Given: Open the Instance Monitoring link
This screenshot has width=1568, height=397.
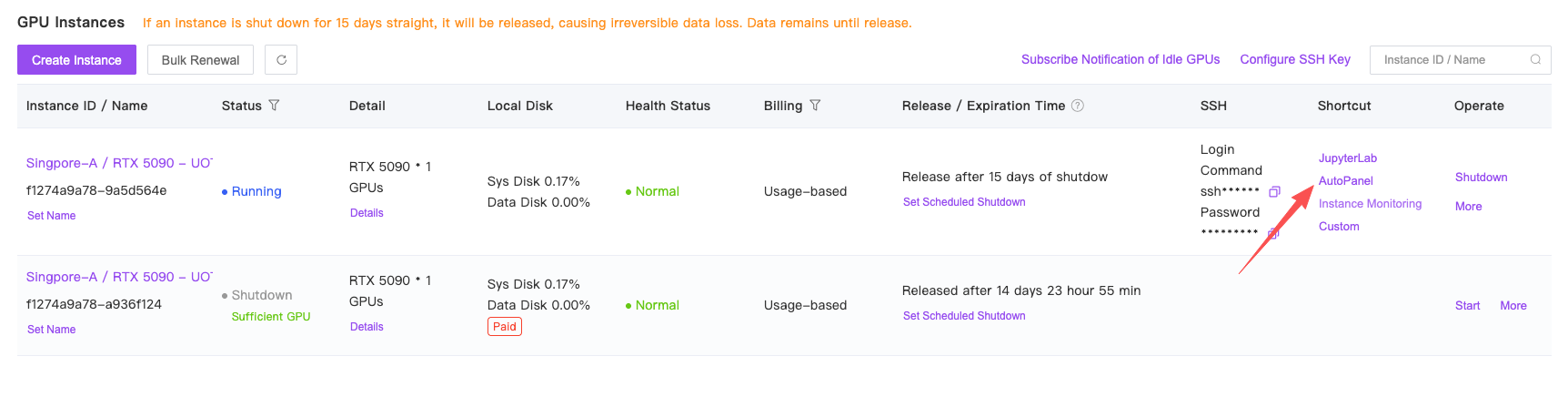Looking at the screenshot, I should point(1370,204).
